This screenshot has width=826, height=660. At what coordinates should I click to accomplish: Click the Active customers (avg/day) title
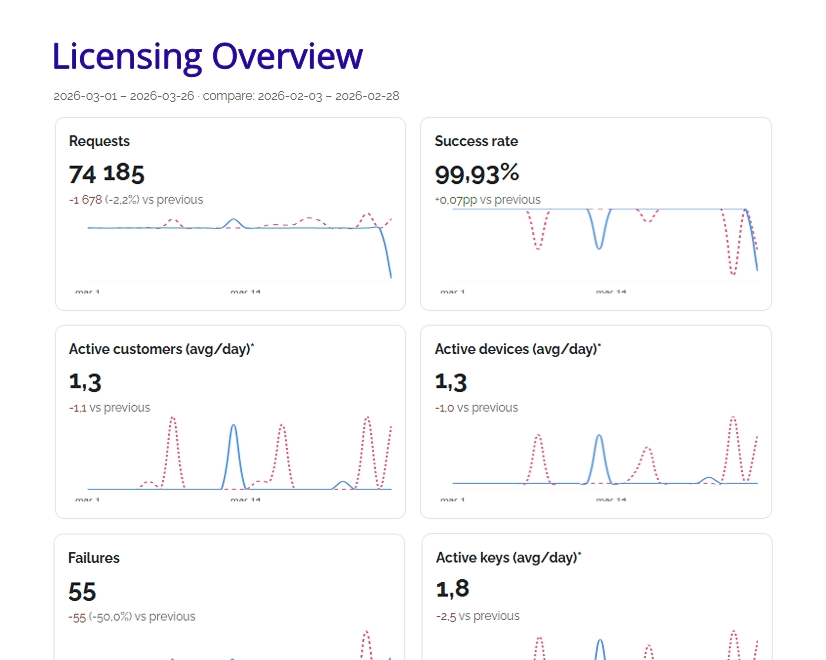[x=161, y=349]
